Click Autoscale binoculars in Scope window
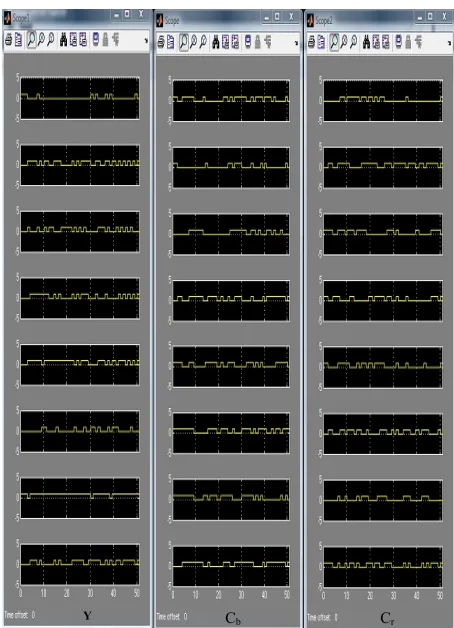Screen dimensions: 454x628 pos(216,42)
